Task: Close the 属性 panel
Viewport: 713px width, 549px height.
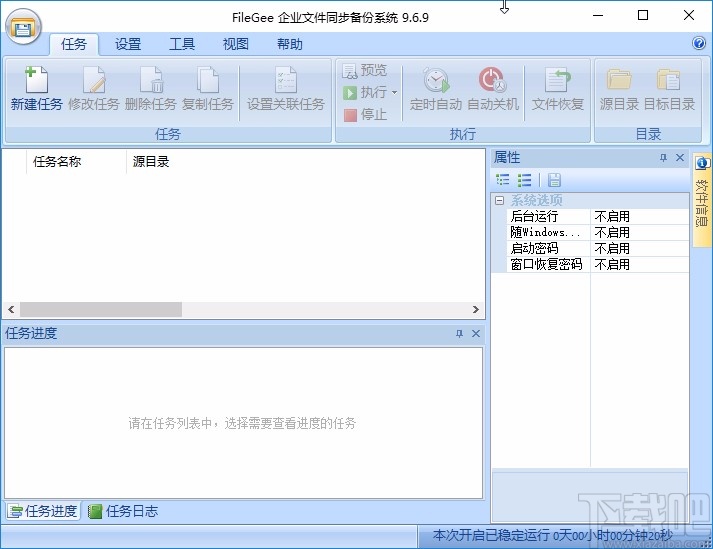Action: click(680, 157)
